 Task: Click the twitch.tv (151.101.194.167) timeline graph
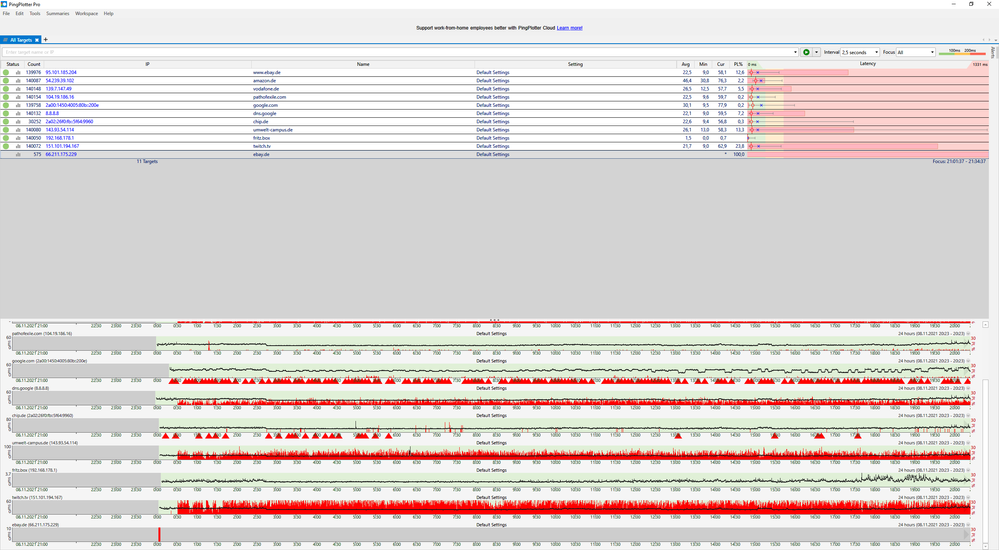click(491, 507)
